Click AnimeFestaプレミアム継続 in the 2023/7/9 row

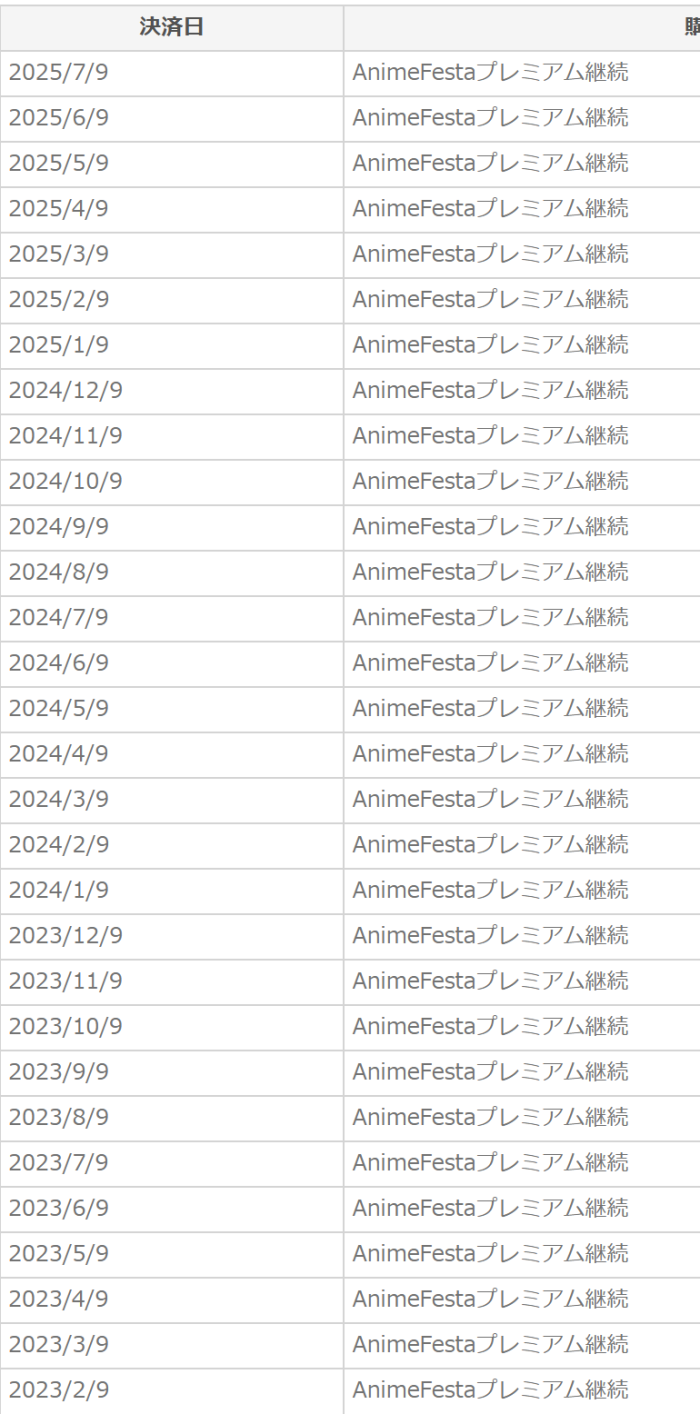[490, 1162]
